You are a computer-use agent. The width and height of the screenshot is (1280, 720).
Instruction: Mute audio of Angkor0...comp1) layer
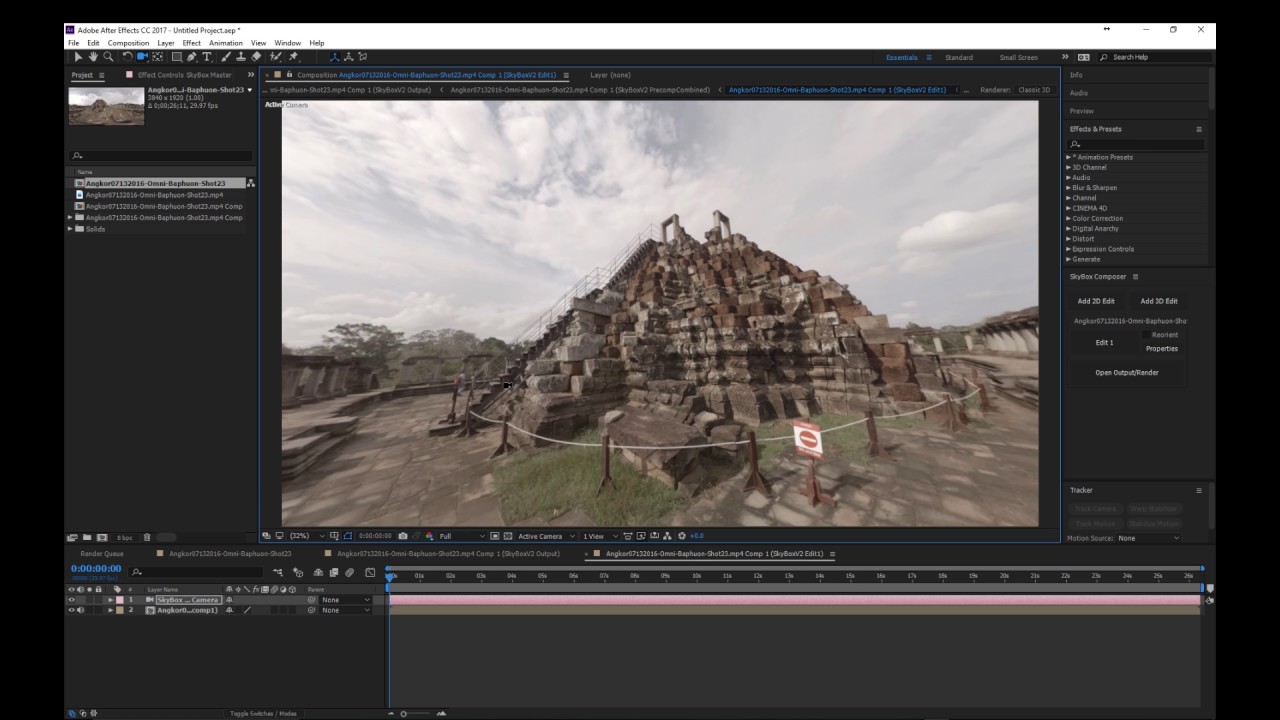tap(80, 610)
